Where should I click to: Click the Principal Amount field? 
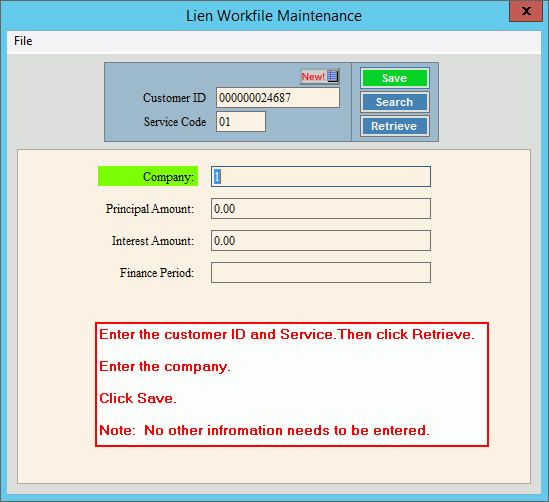(321, 209)
